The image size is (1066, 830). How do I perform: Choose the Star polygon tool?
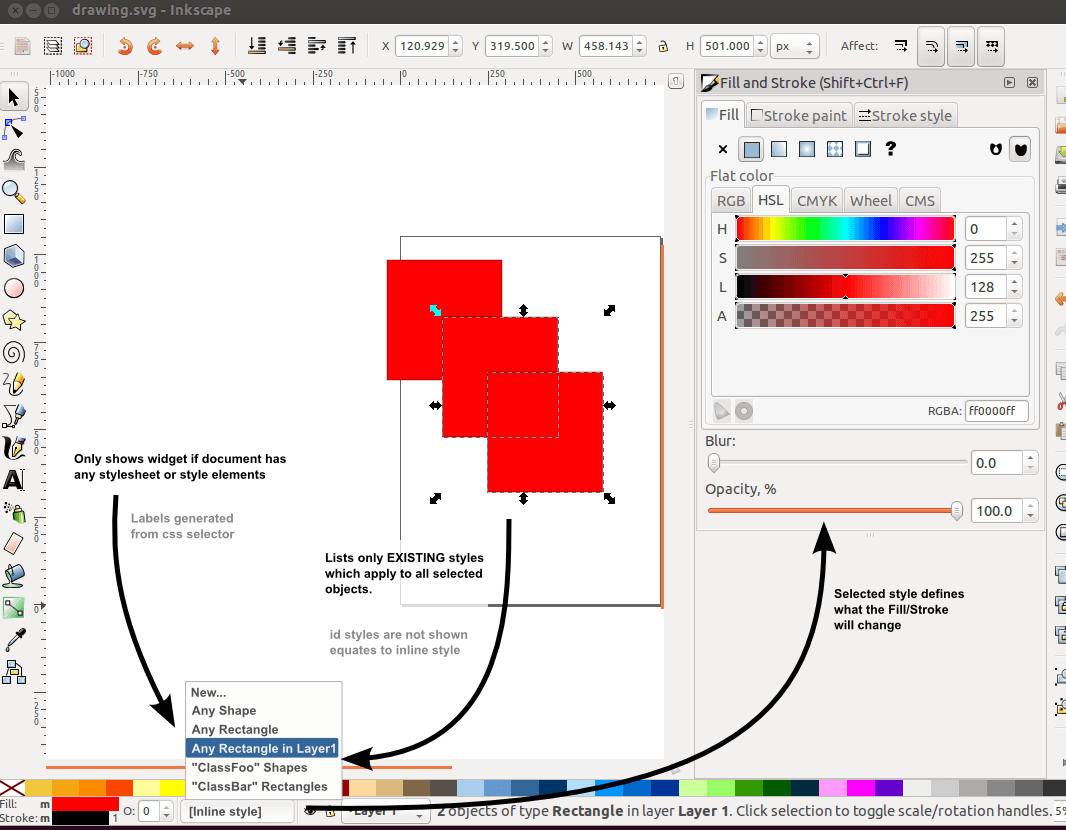(14, 320)
